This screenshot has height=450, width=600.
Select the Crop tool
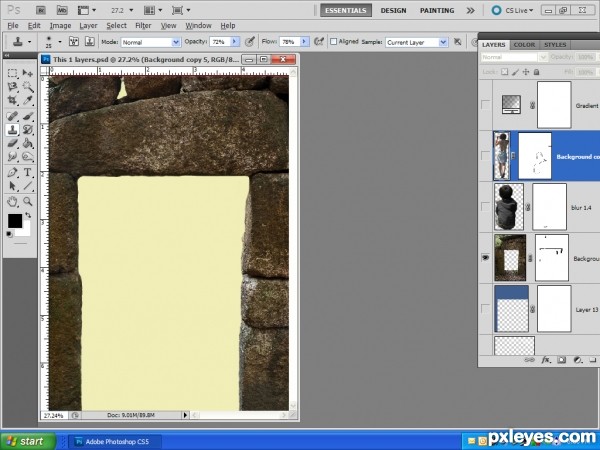(12, 100)
